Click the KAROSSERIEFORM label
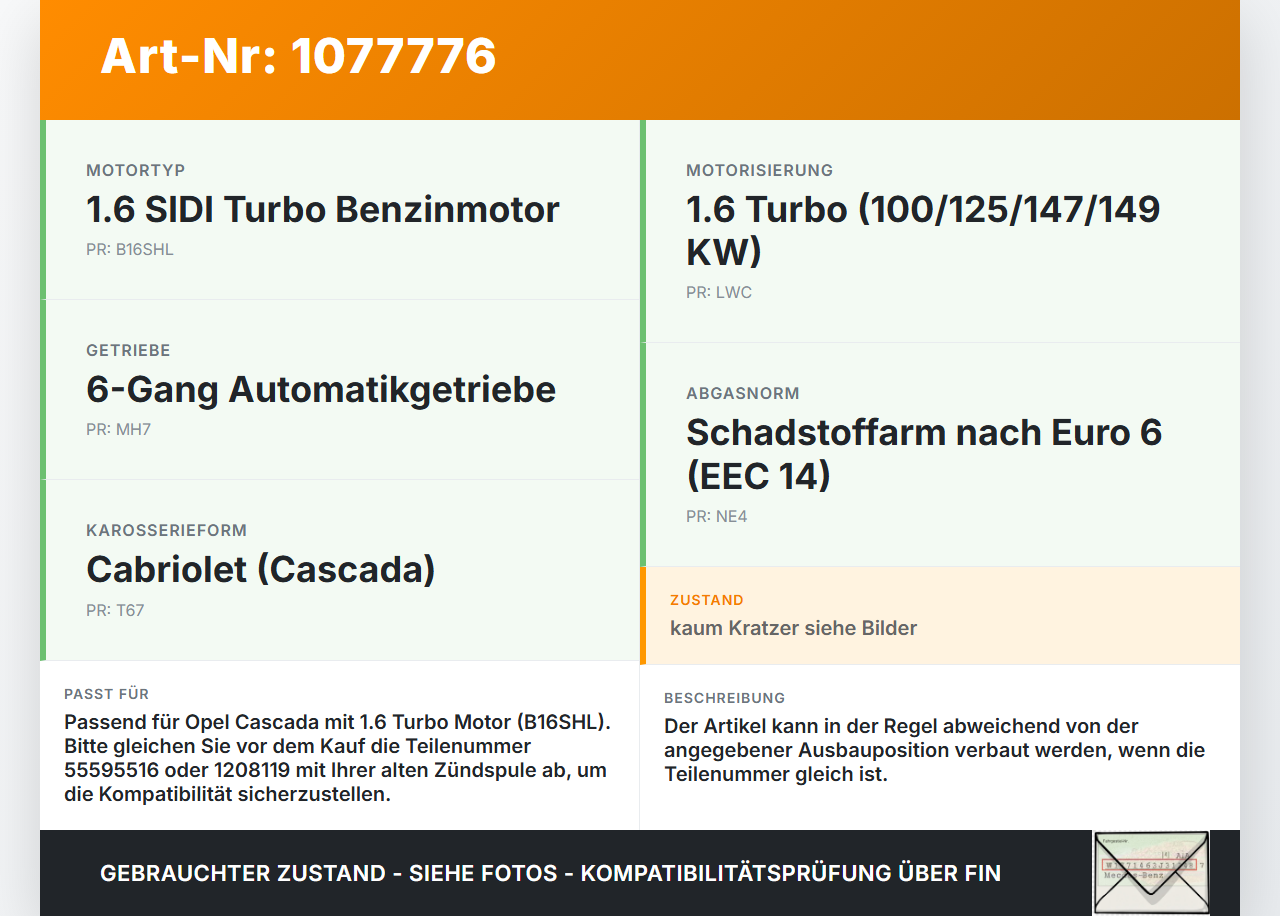 pos(166,530)
